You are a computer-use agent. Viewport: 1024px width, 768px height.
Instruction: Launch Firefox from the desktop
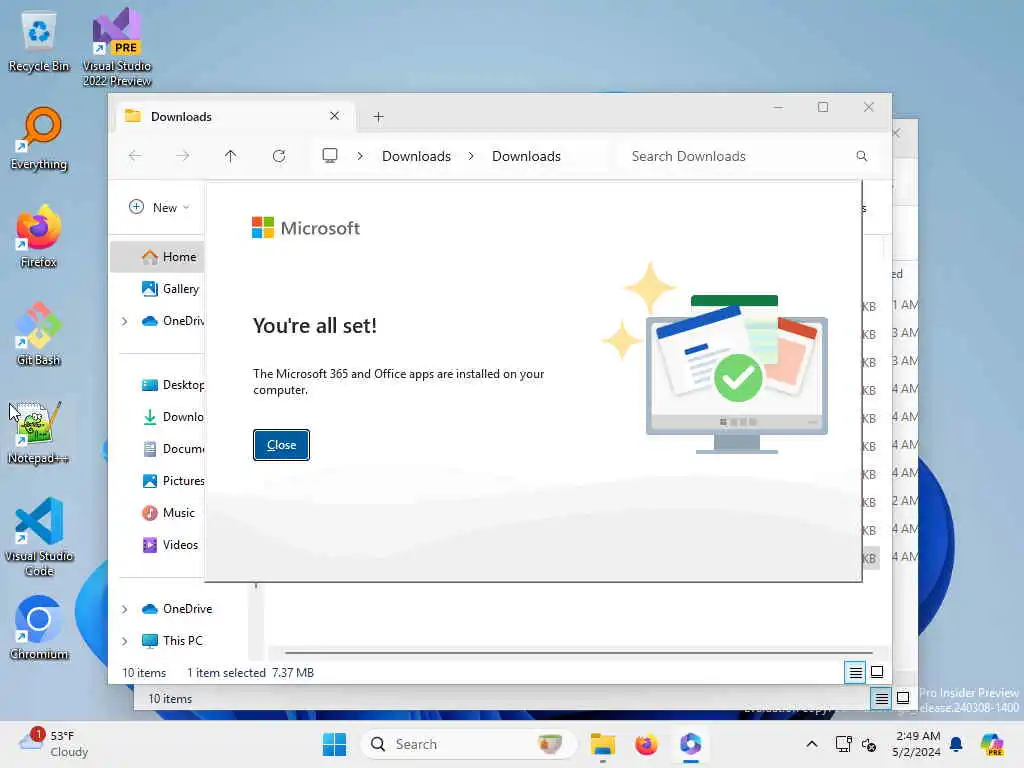(39, 236)
